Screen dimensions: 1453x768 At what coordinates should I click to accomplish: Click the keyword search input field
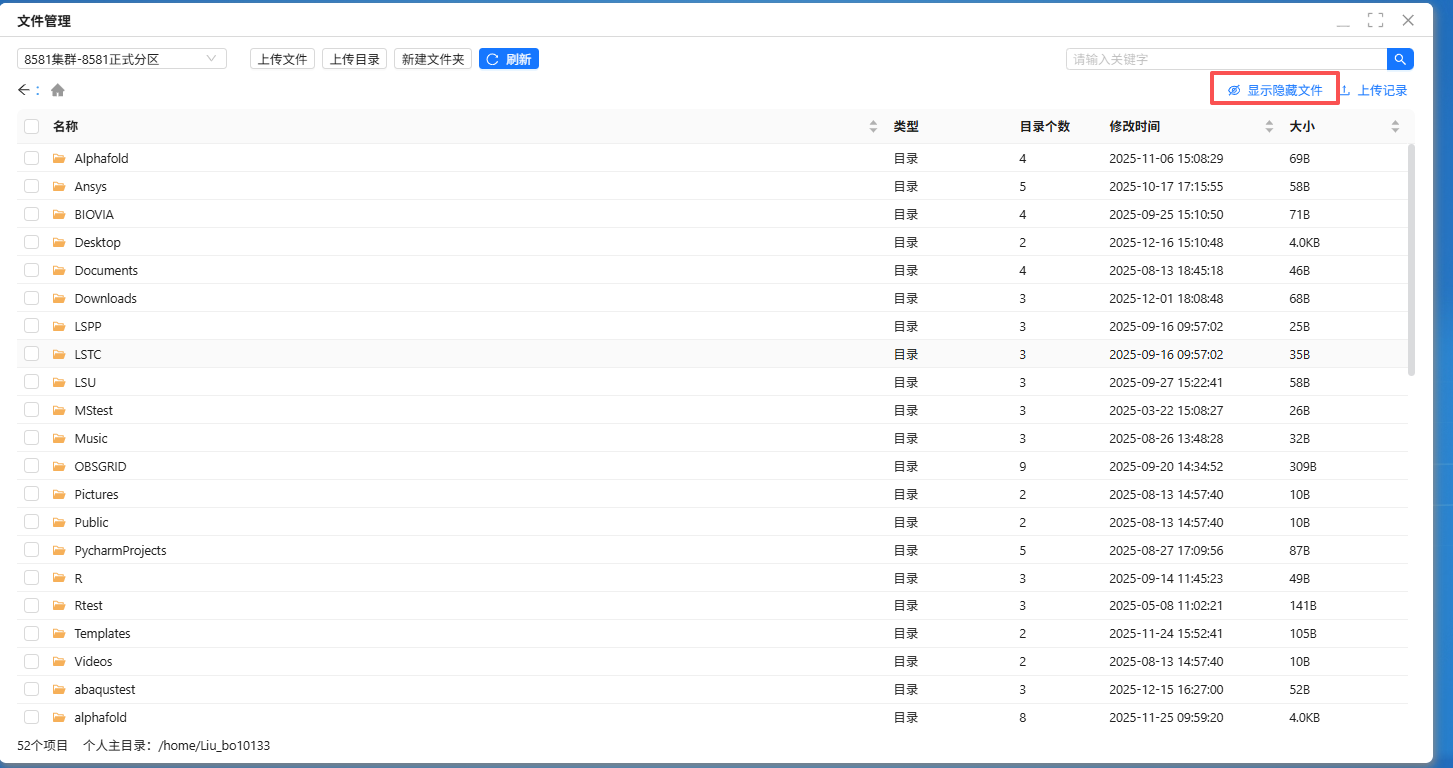pos(1225,59)
